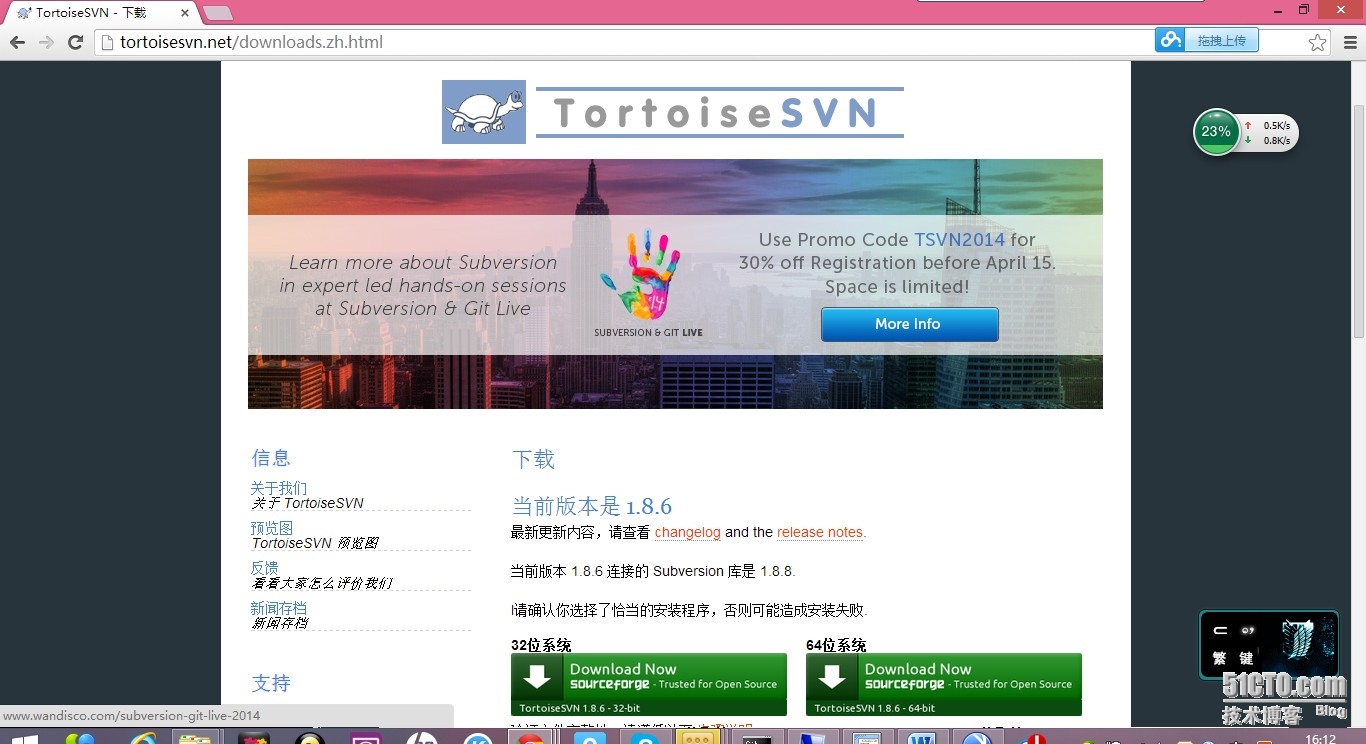Click the TSVN2014 promo code link
Viewport: 1366px width, 744px height.
click(959, 240)
